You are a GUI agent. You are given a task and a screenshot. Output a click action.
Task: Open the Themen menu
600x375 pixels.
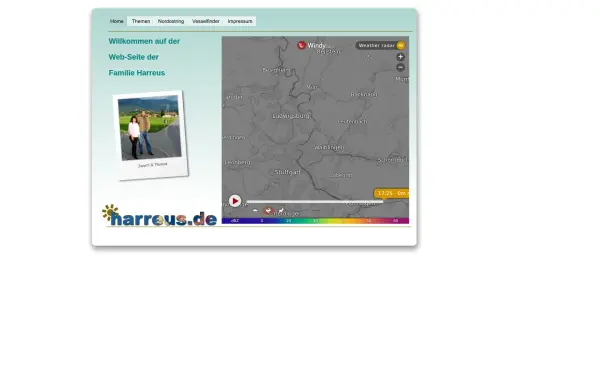click(x=141, y=21)
